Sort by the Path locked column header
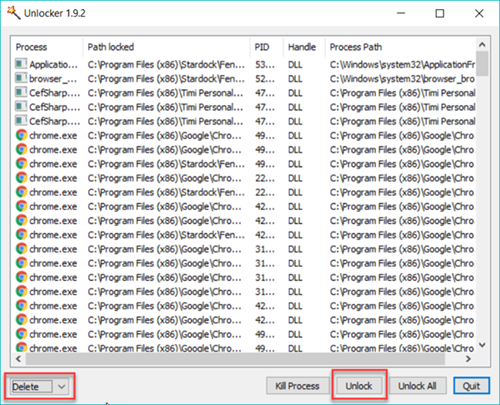The width and height of the screenshot is (500, 405). [166, 47]
